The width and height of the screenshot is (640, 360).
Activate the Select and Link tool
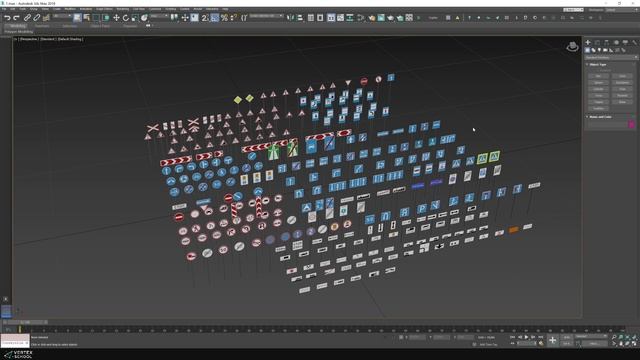click(x=27, y=18)
